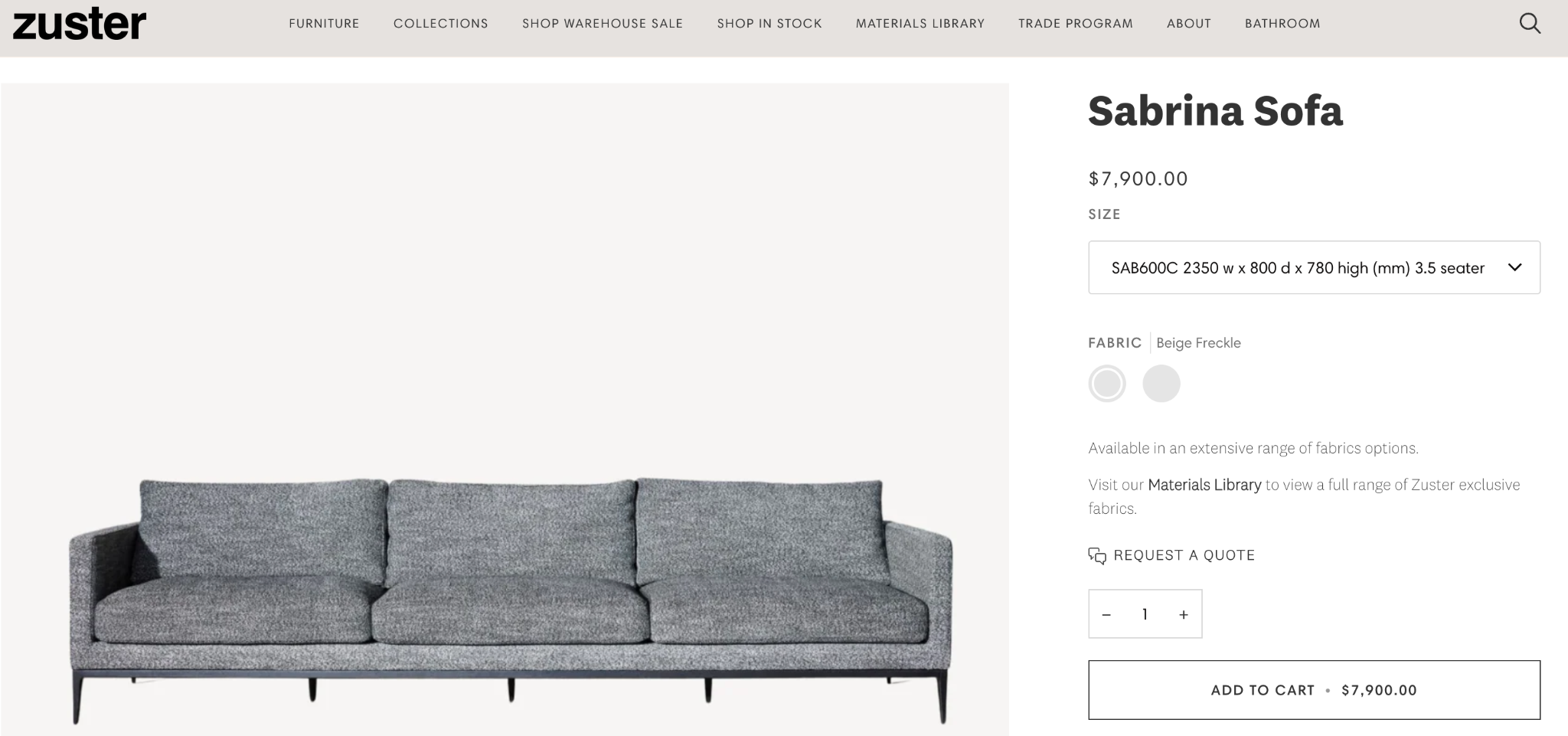This screenshot has height=736, width=1568.
Task: Click the Zuster logo
Action: pos(80,24)
